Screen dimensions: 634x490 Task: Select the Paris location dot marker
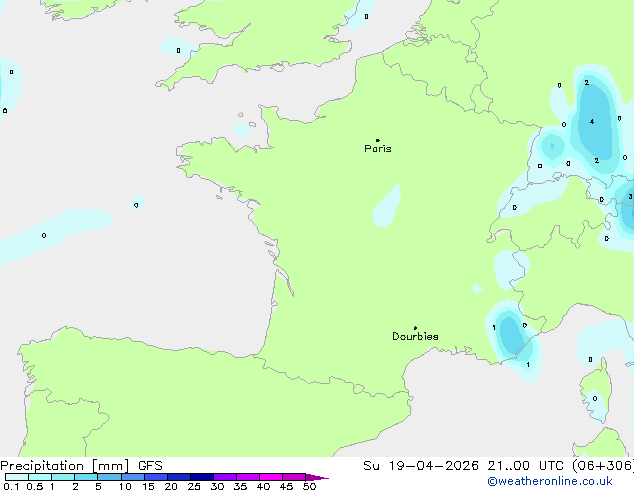pyautogui.click(x=378, y=140)
